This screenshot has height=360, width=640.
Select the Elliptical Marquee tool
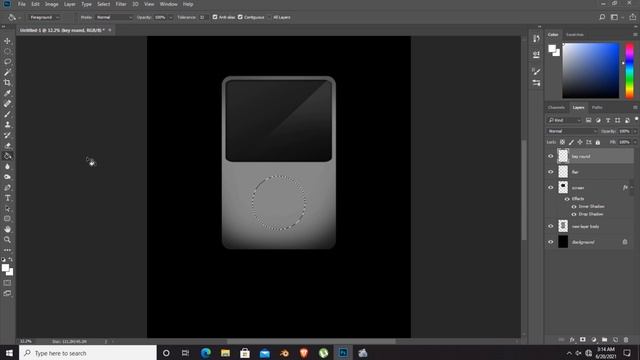coord(7,51)
